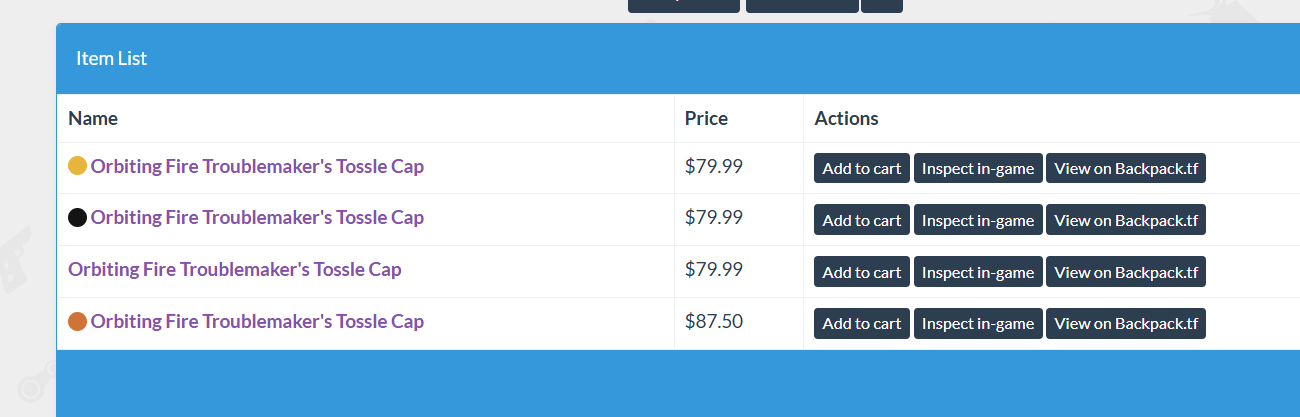This screenshot has height=417, width=1300.
Task: Add the yellow-painted Tossle Cap to cart
Action: click(862, 168)
